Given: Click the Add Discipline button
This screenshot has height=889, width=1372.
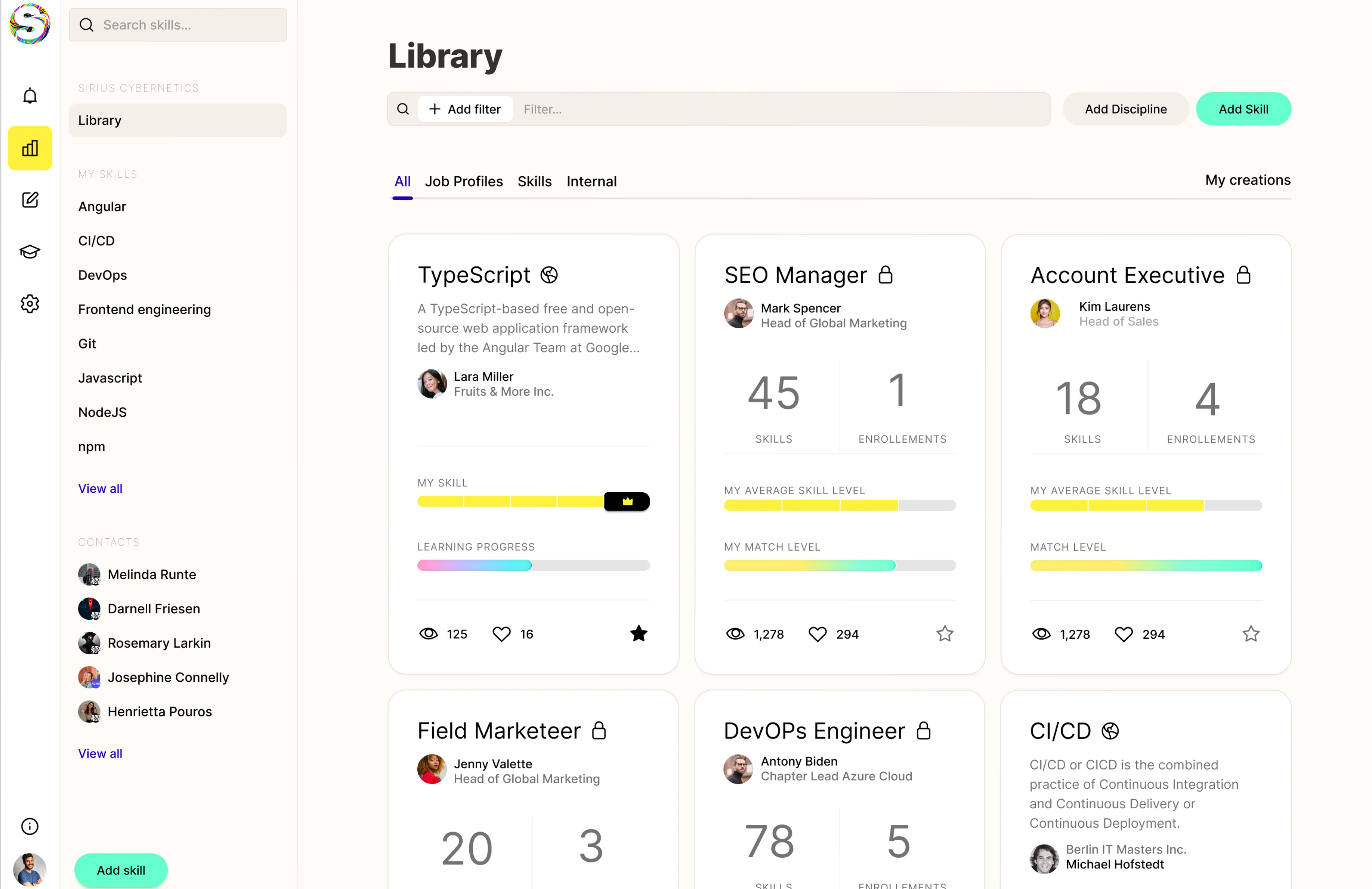Looking at the screenshot, I should click(1125, 109).
